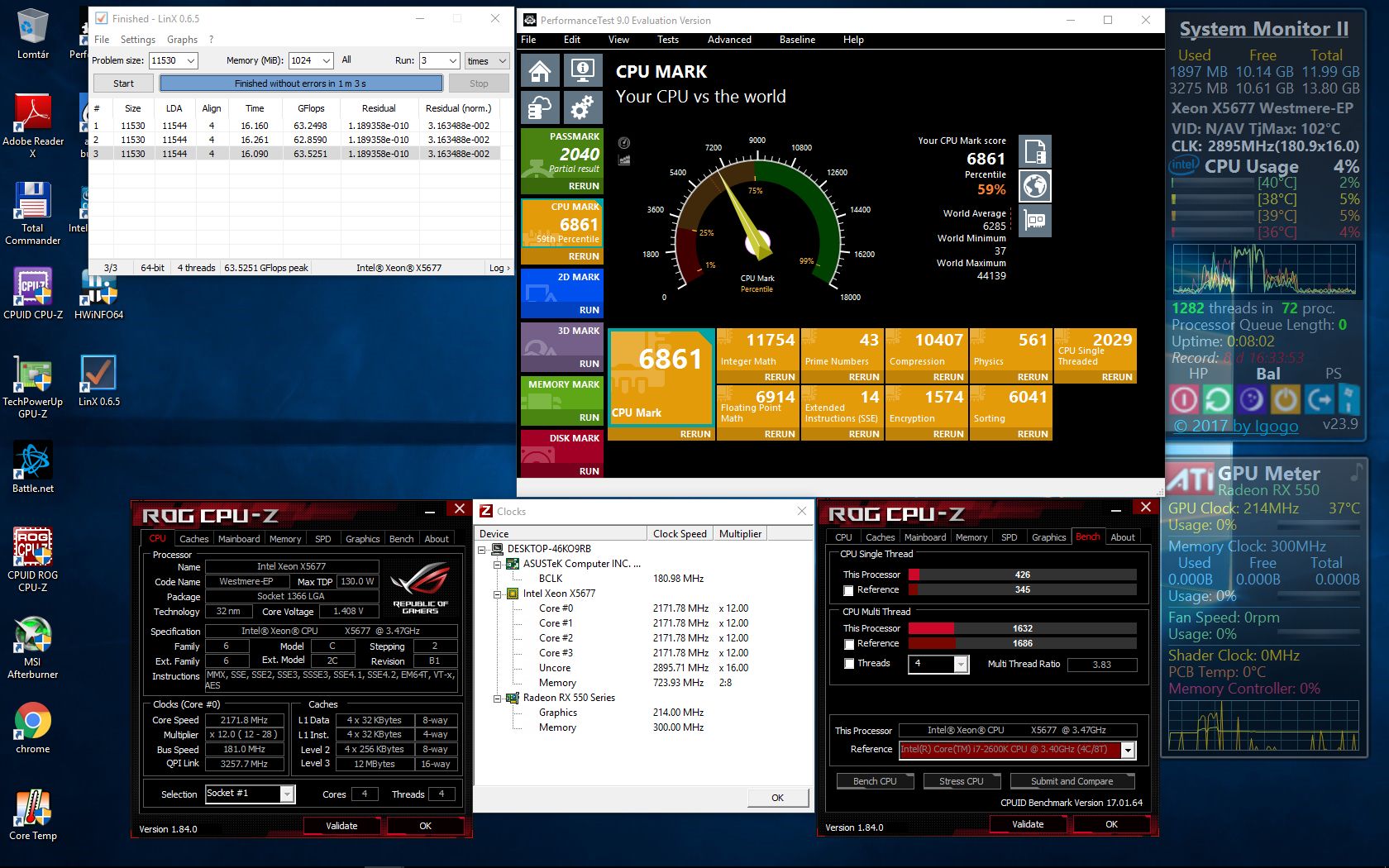Click the Start button in LinX
This screenshot has width=1389, height=868.
coord(123,83)
